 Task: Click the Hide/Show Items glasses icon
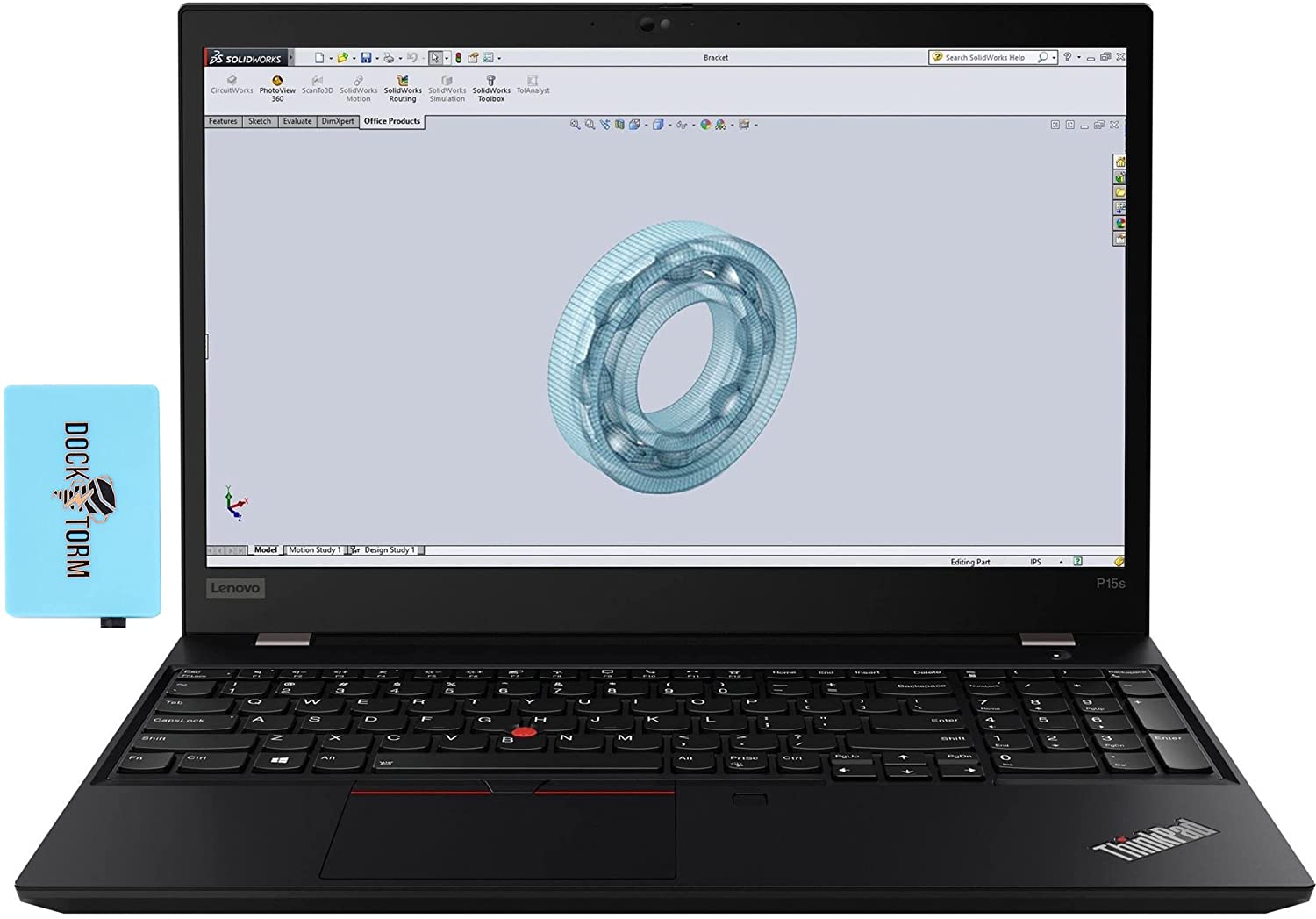coord(681,125)
